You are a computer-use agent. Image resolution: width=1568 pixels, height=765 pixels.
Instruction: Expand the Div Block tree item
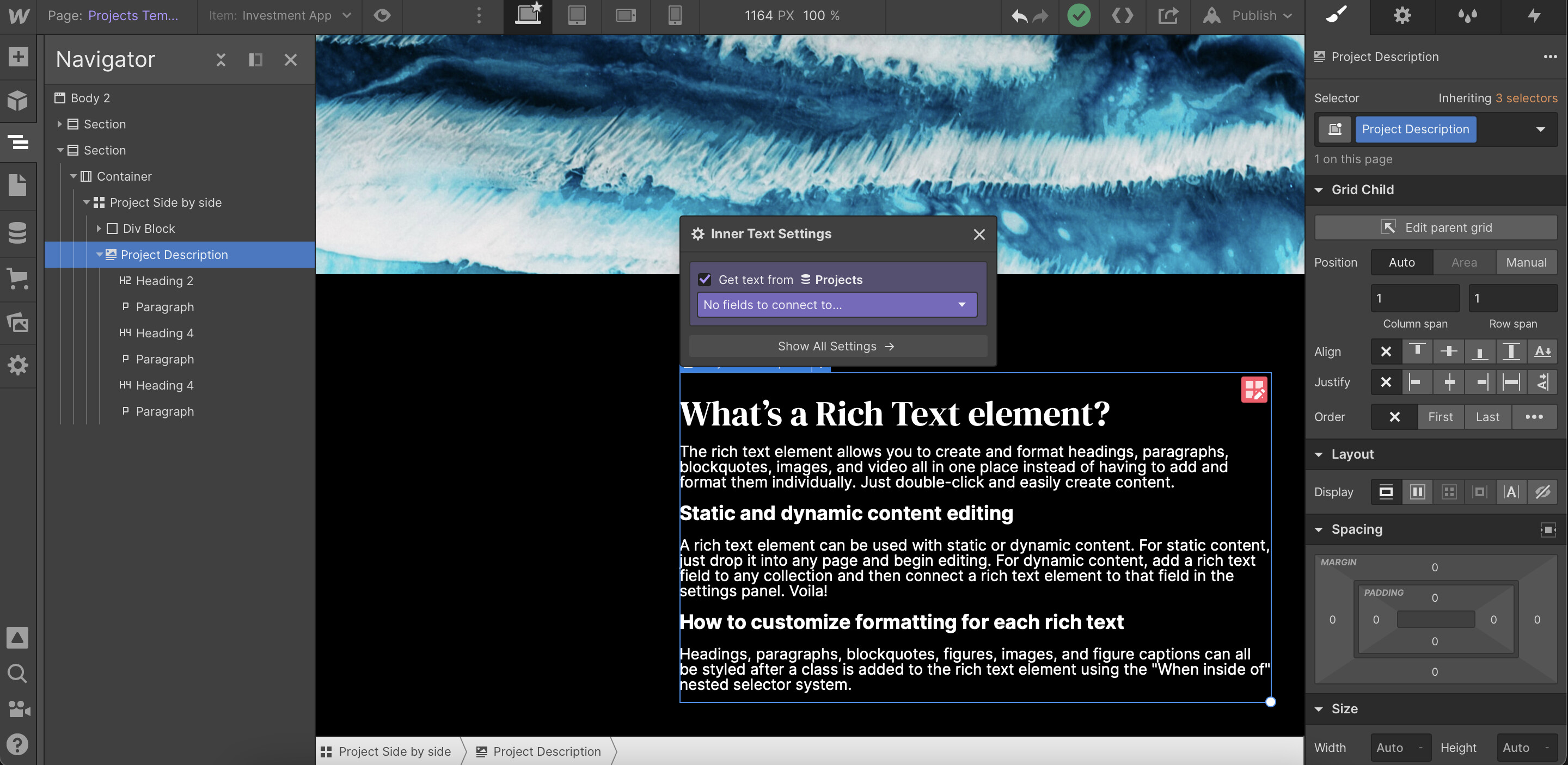tap(99, 229)
